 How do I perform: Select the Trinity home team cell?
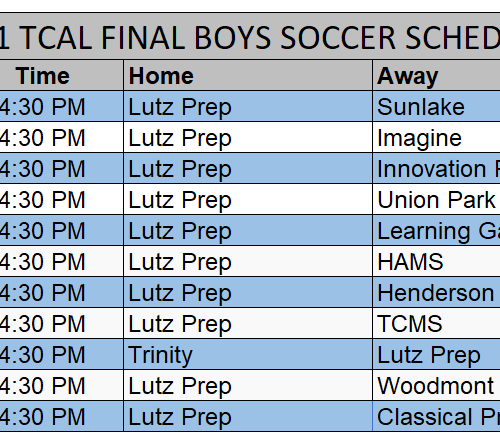(x=248, y=355)
